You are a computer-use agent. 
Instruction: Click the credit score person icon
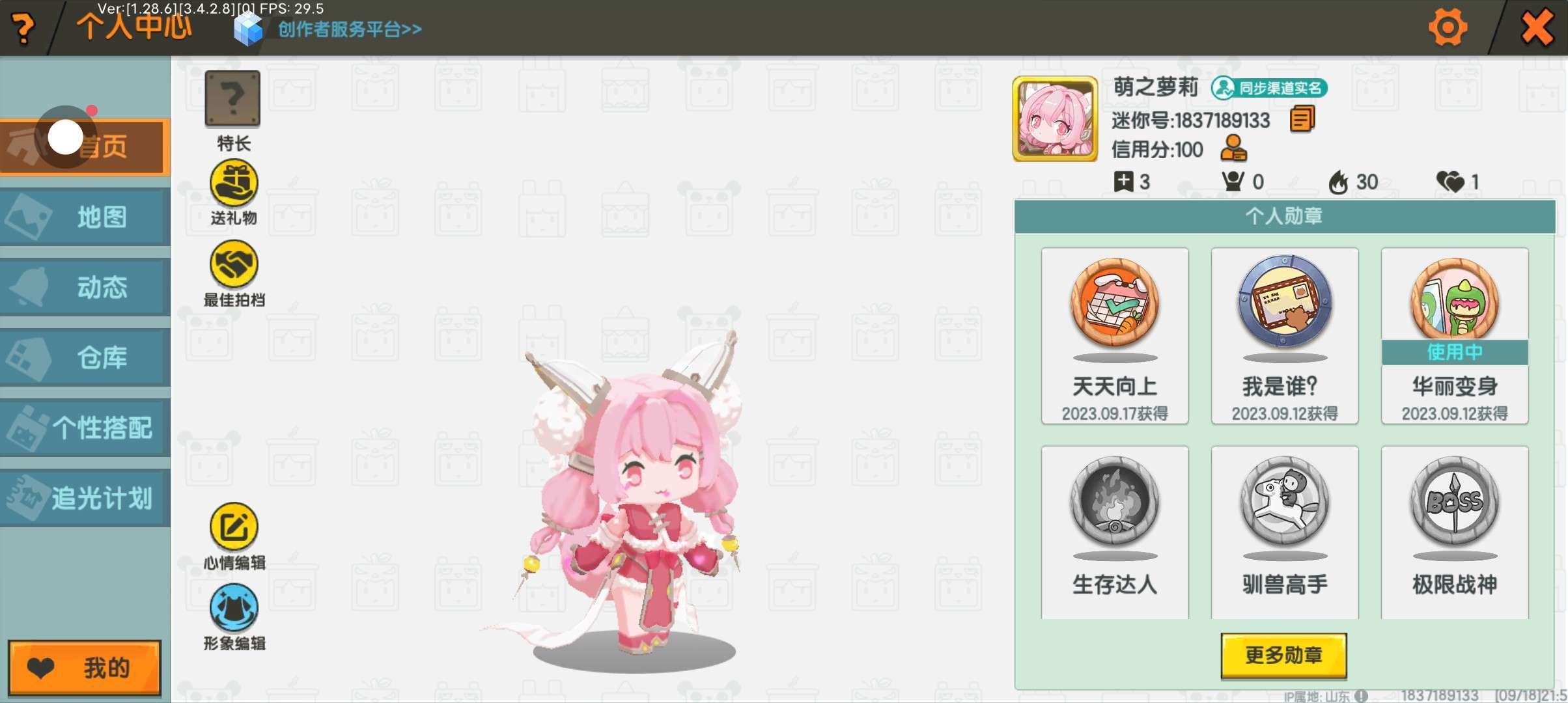1233,148
